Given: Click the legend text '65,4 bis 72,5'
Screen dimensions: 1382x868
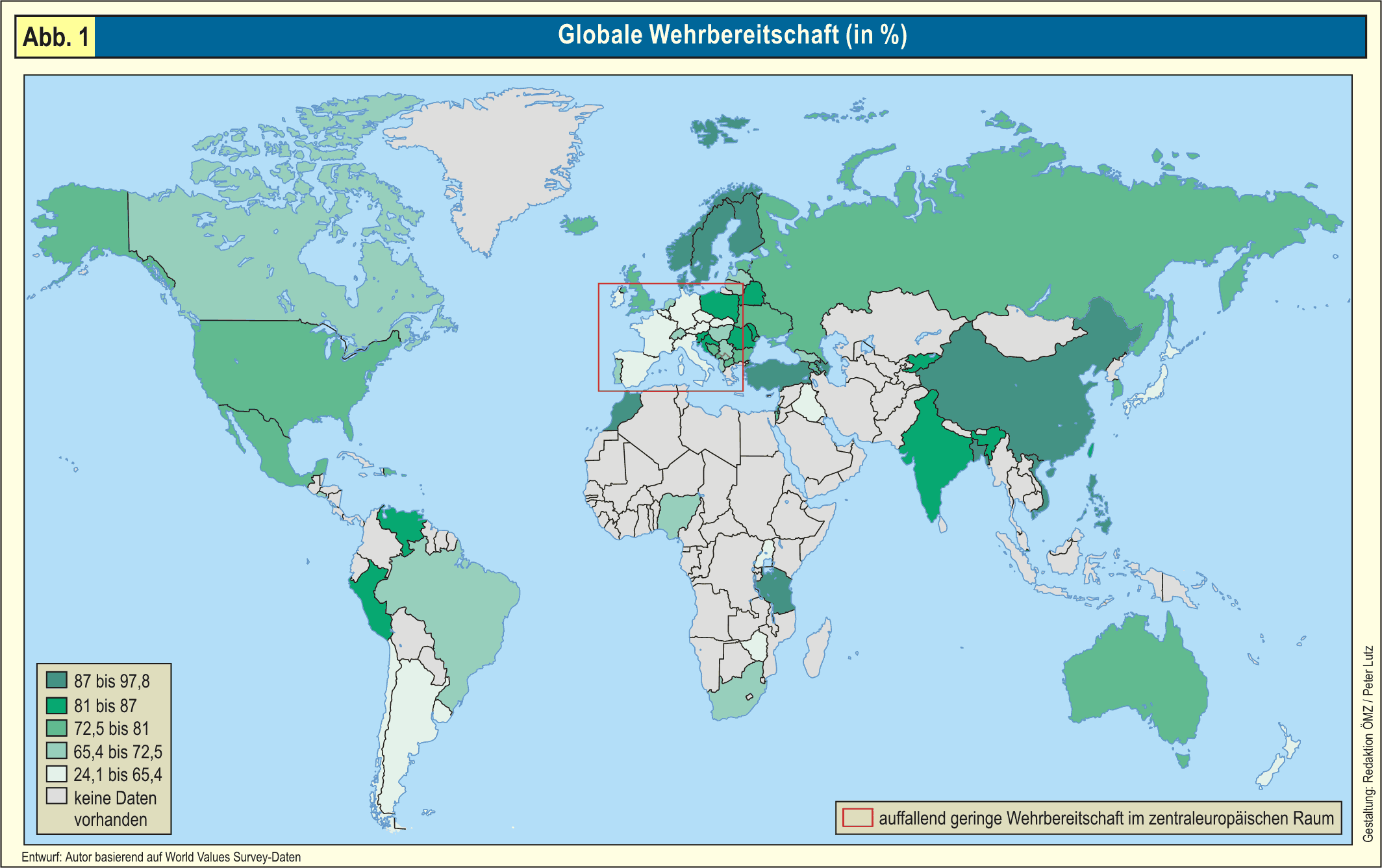Looking at the screenshot, I should [x=118, y=752].
